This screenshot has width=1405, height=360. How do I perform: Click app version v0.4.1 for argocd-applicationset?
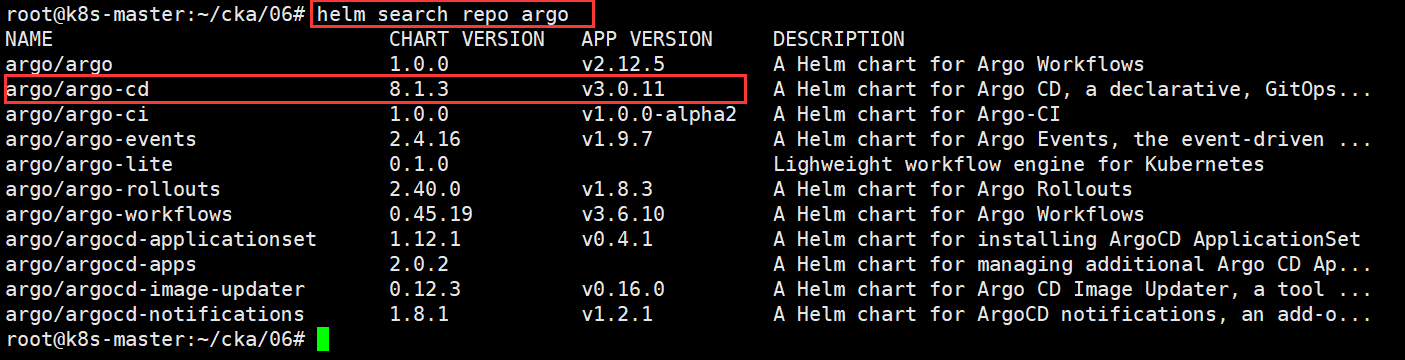pos(617,240)
